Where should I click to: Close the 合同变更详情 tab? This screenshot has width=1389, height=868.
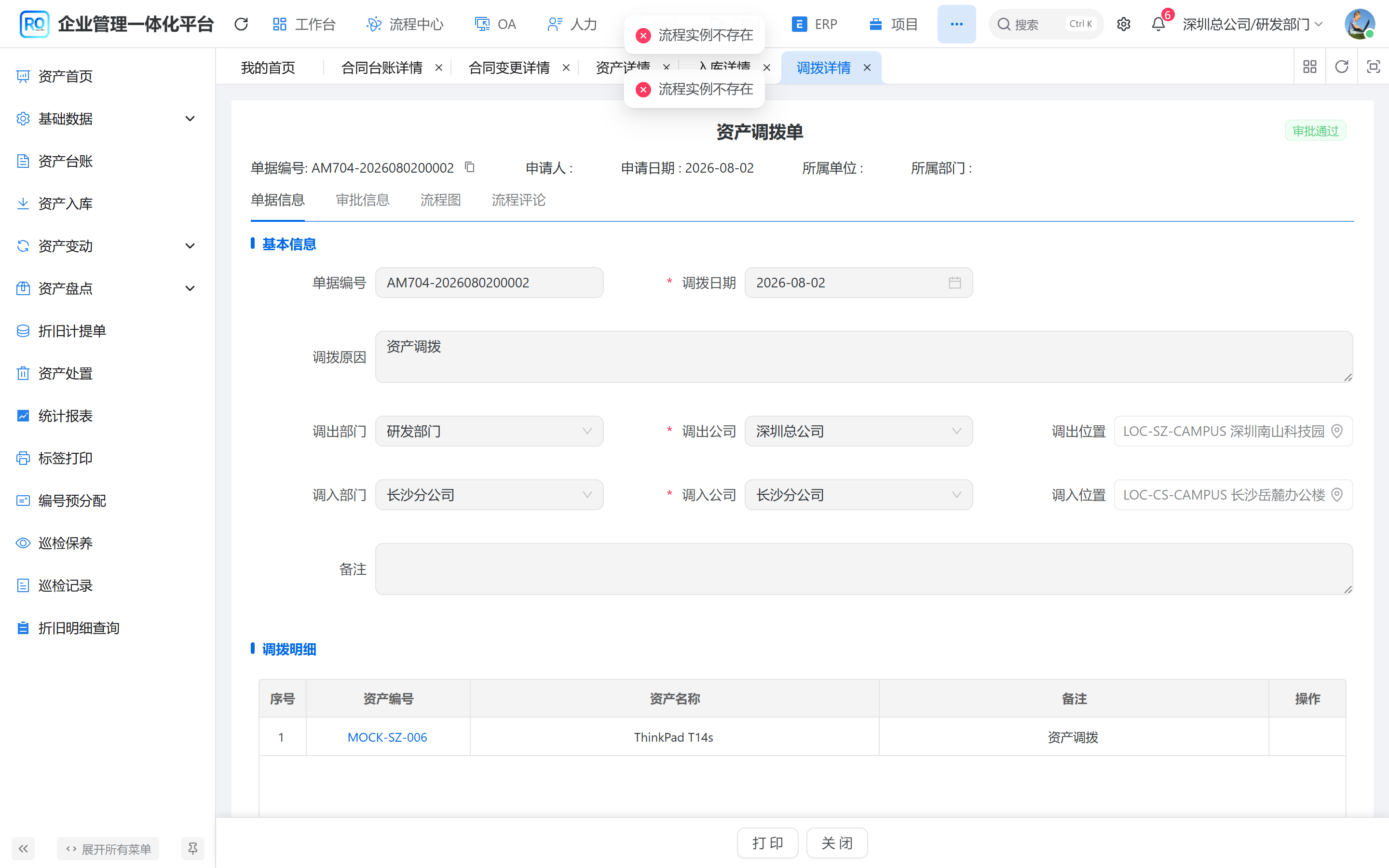pyautogui.click(x=567, y=68)
